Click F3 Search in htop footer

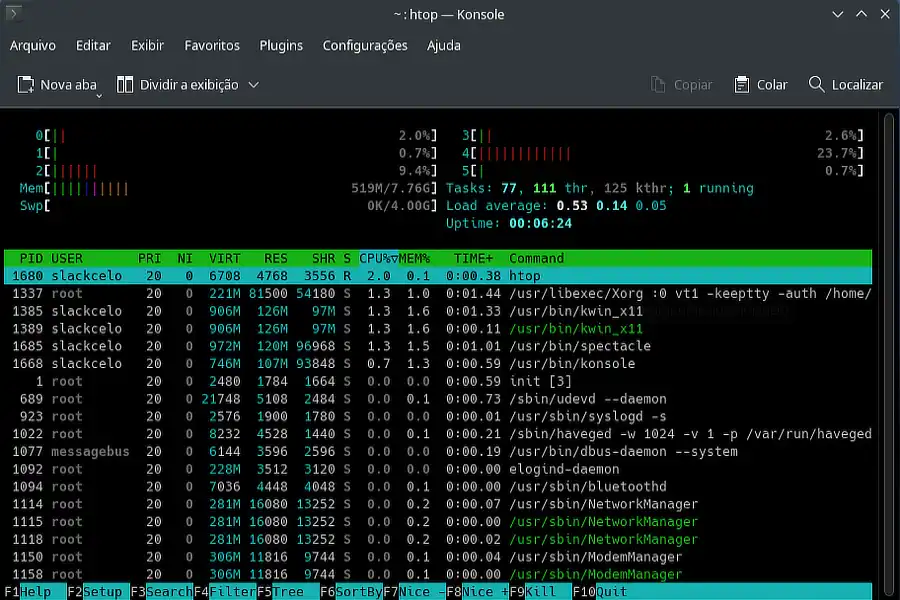click(x=161, y=591)
